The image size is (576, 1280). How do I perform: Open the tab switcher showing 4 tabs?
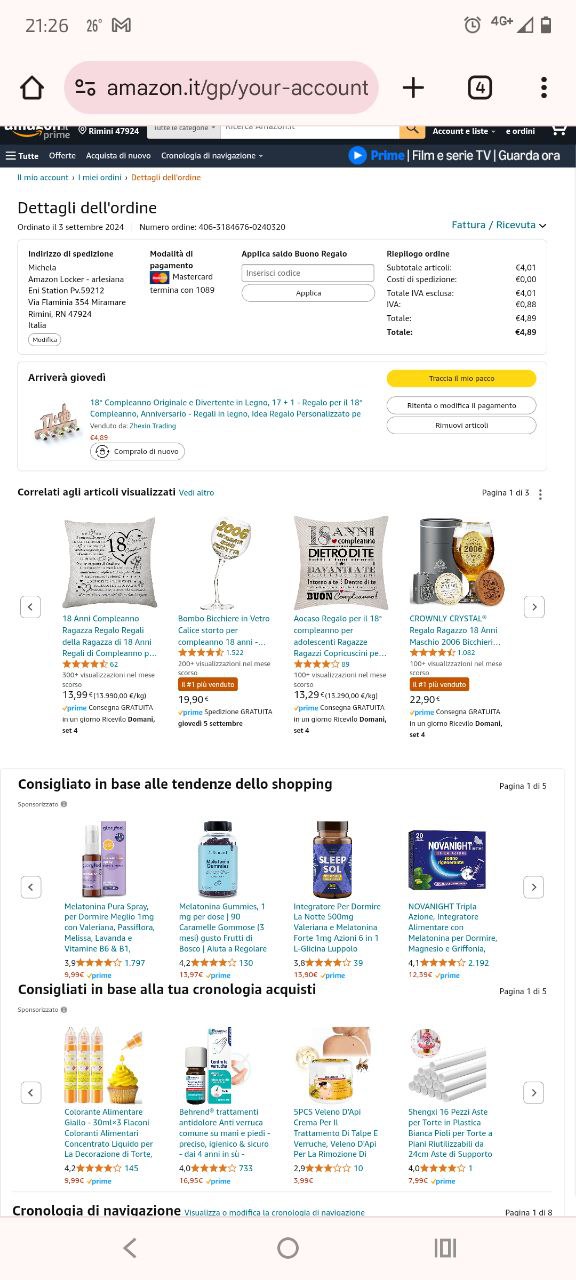click(480, 88)
